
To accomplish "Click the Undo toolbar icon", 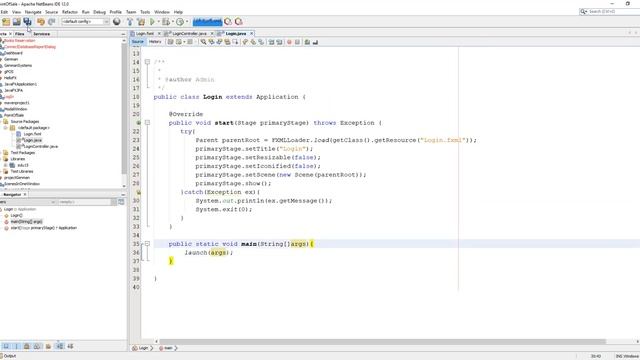I will click(x=41, y=22).
